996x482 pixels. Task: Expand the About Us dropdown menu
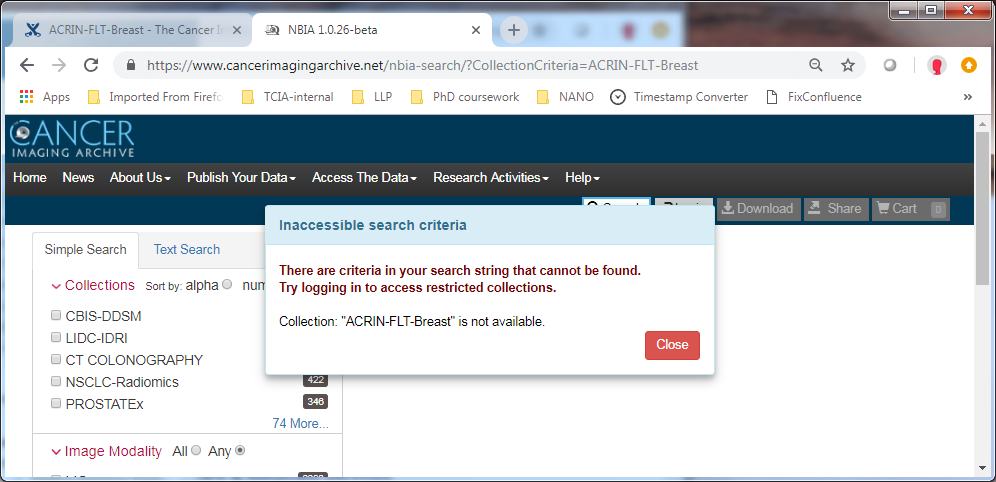(x=140, y=178)
